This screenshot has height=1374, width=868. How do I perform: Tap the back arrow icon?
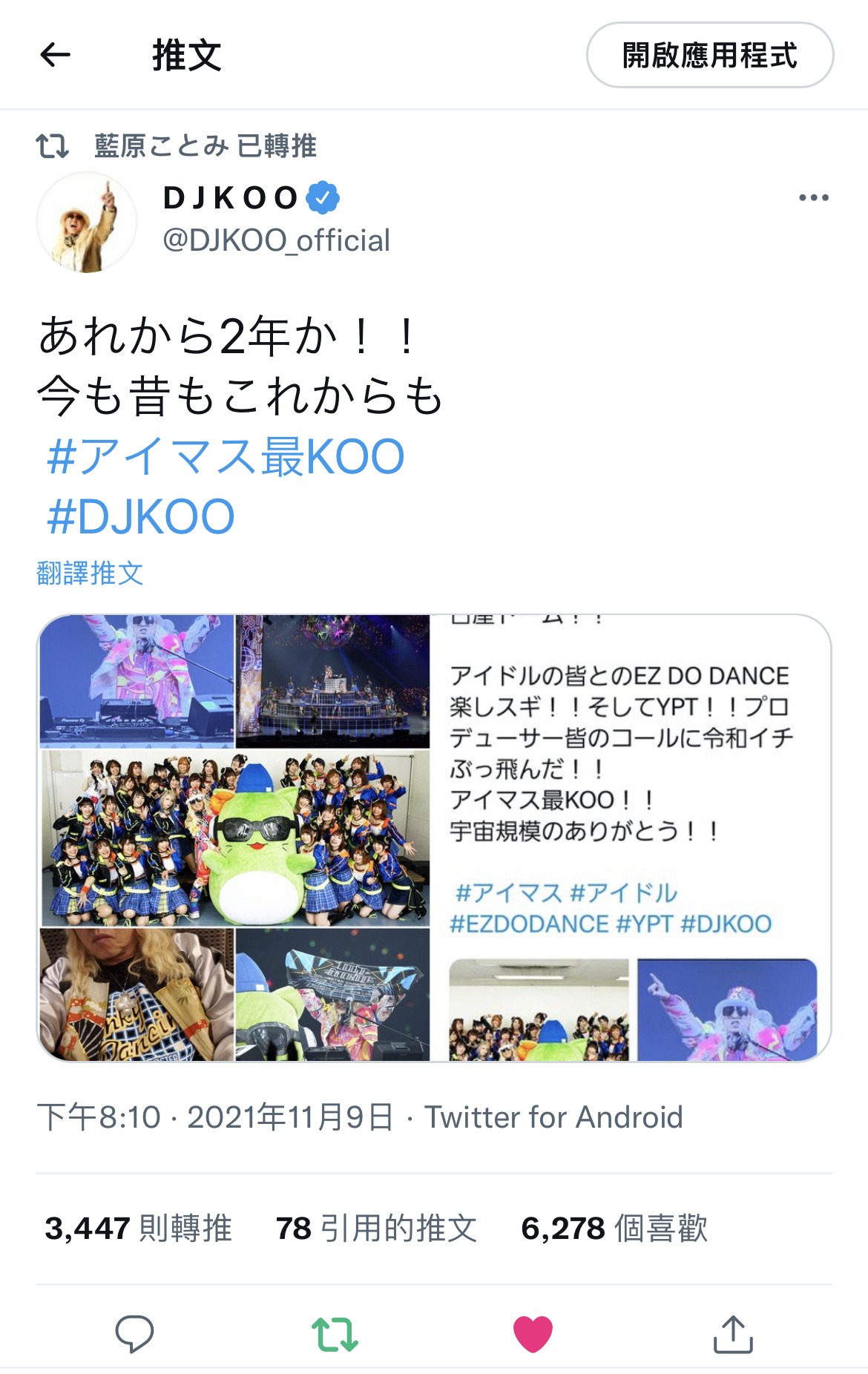click(55, 55)
